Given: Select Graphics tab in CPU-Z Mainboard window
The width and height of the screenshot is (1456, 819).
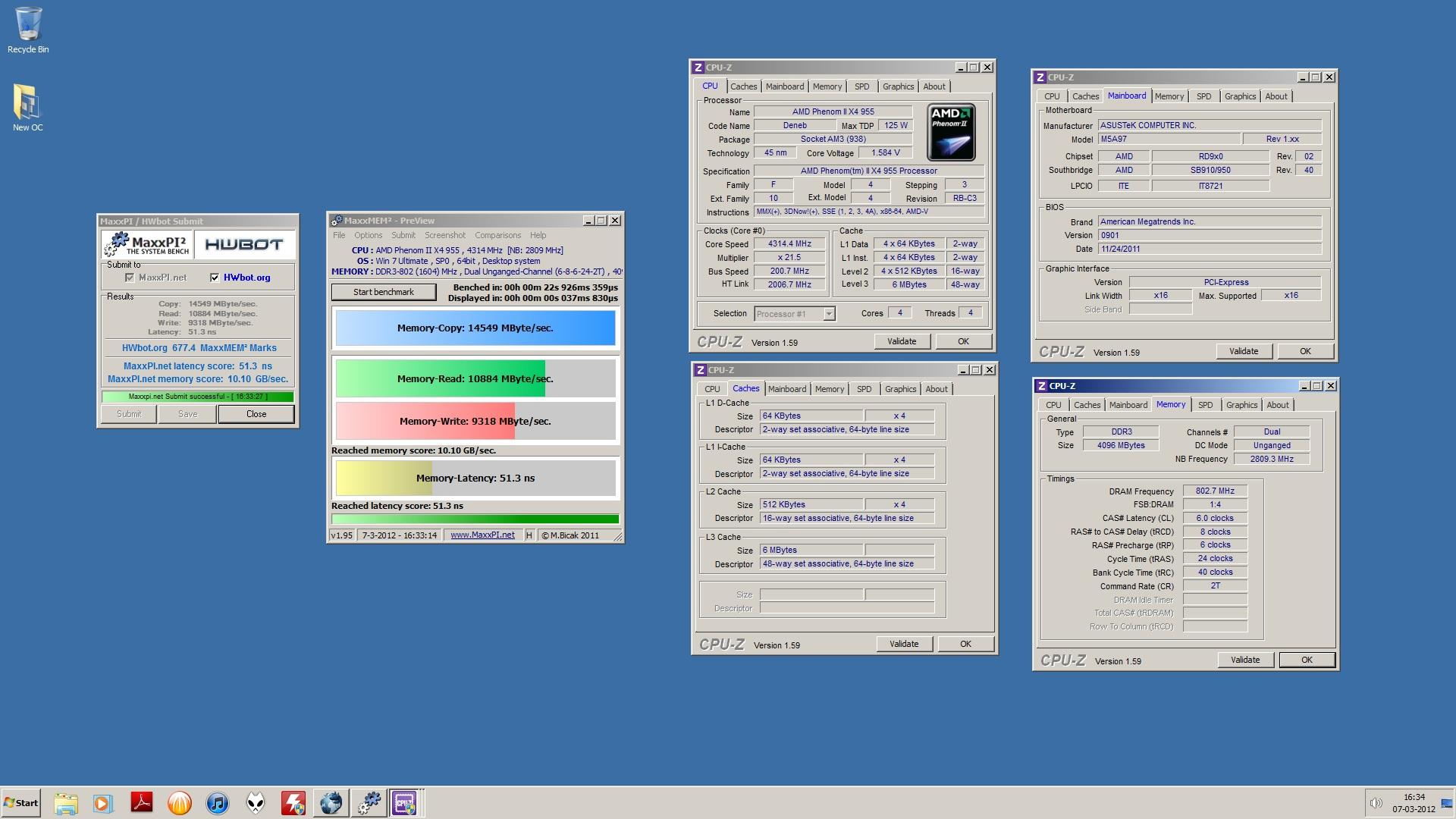Looking at the screenshot, I should click(x=1241, y=96).
